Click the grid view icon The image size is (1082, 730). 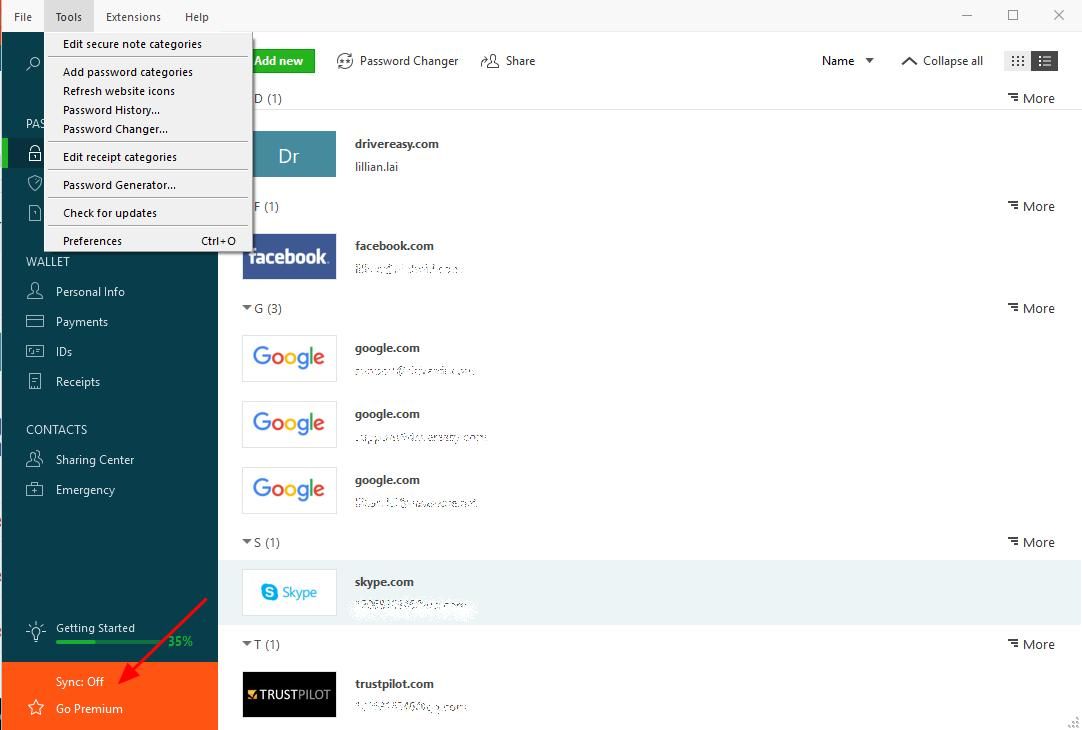[x=1018, y=61]
